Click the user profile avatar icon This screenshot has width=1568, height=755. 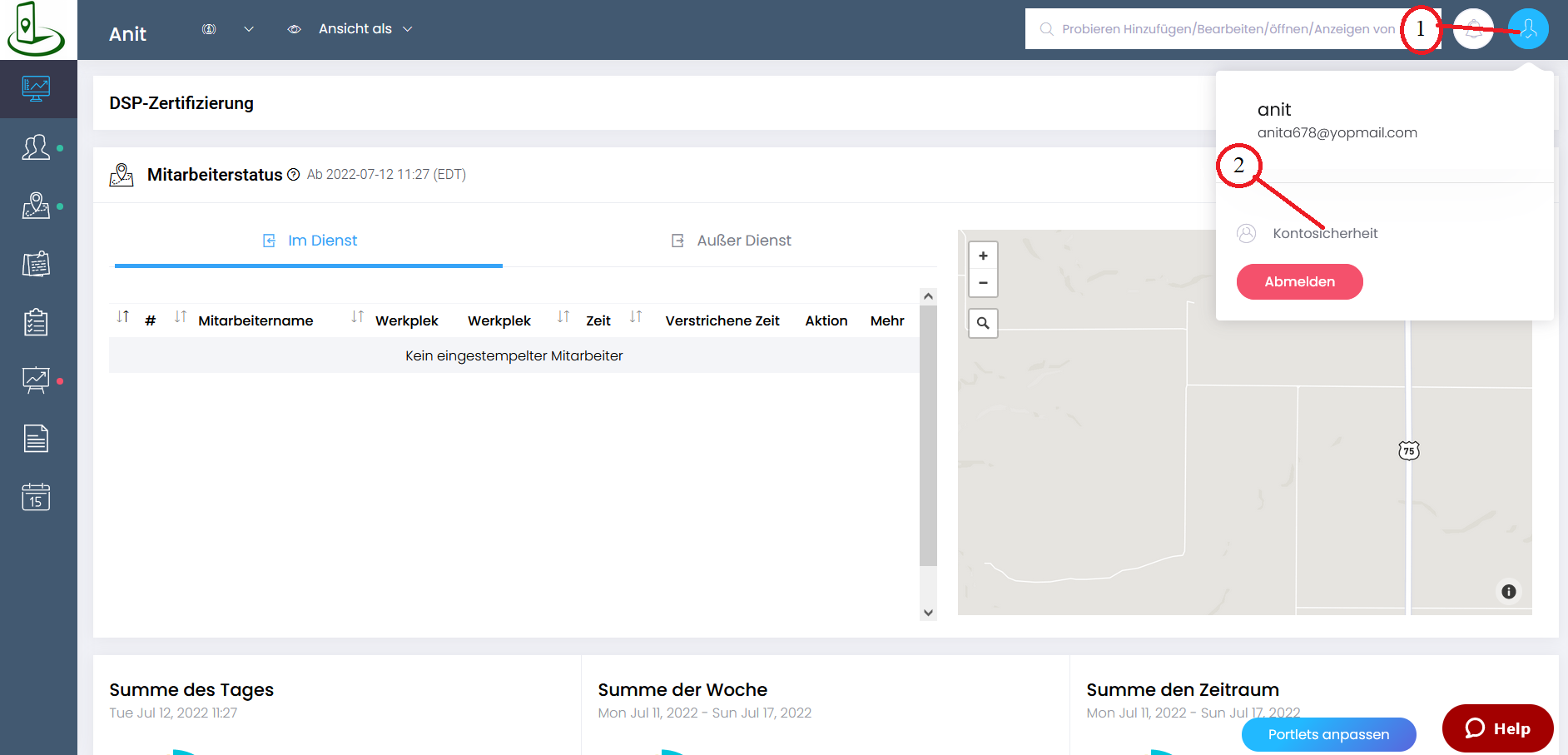pyautogui.click(x=1528, y=29)
